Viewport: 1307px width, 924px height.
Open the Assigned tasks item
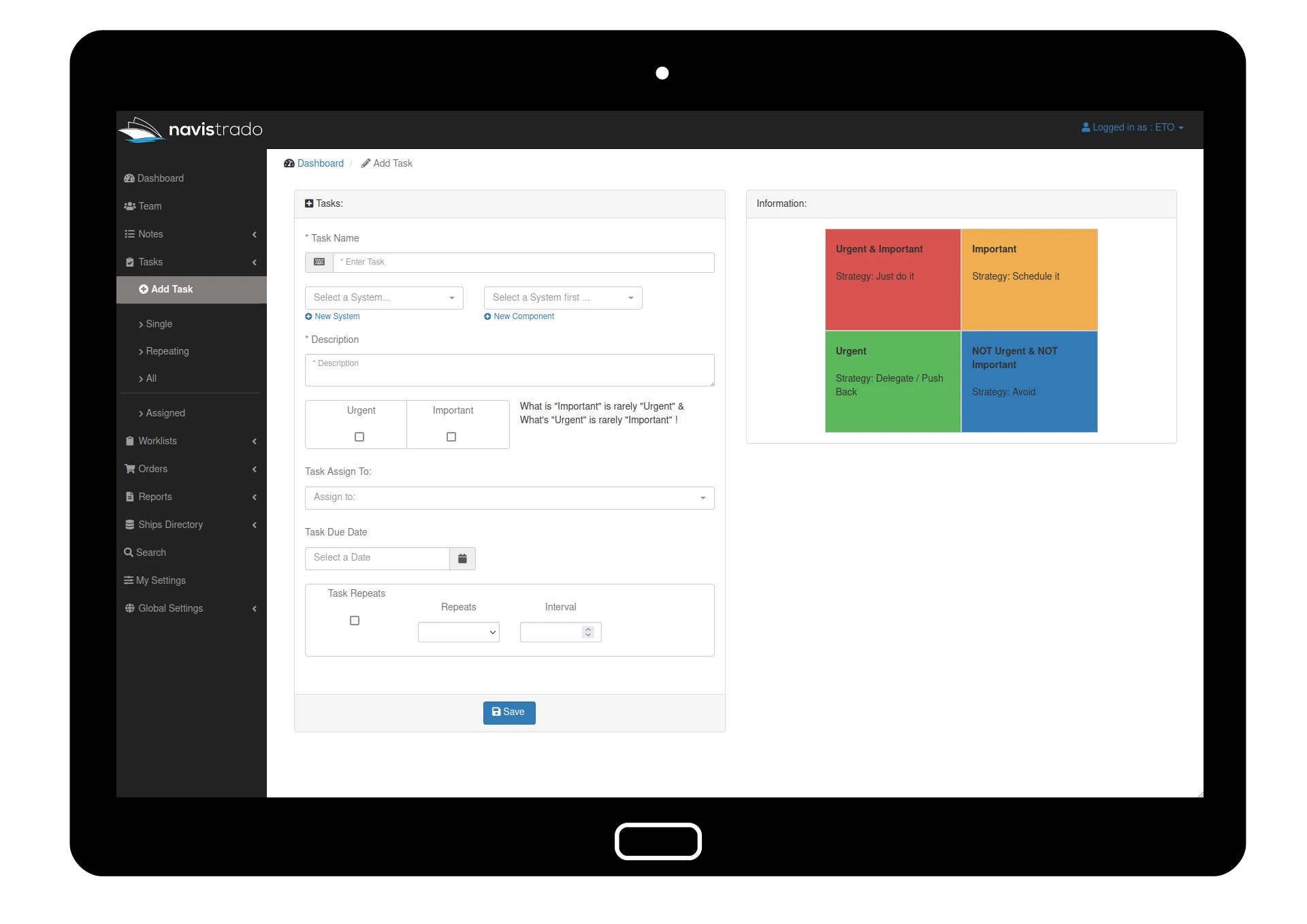click(162, 413)
